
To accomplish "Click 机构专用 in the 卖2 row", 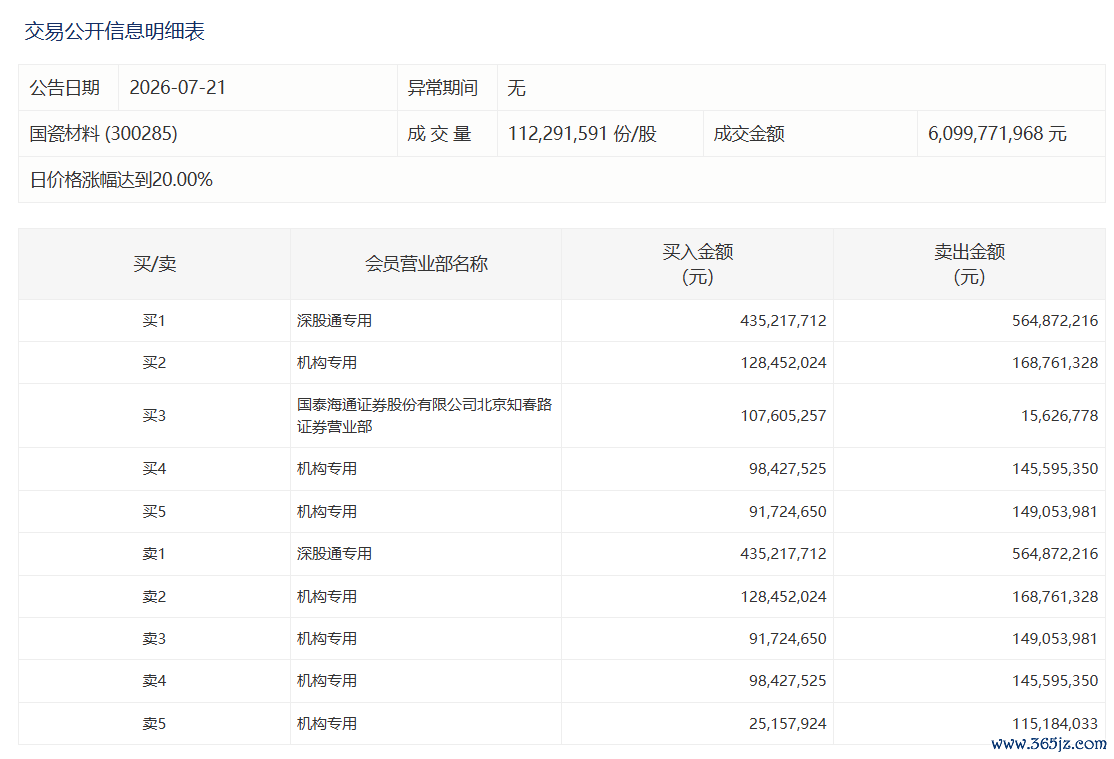I will coord(327,596).
